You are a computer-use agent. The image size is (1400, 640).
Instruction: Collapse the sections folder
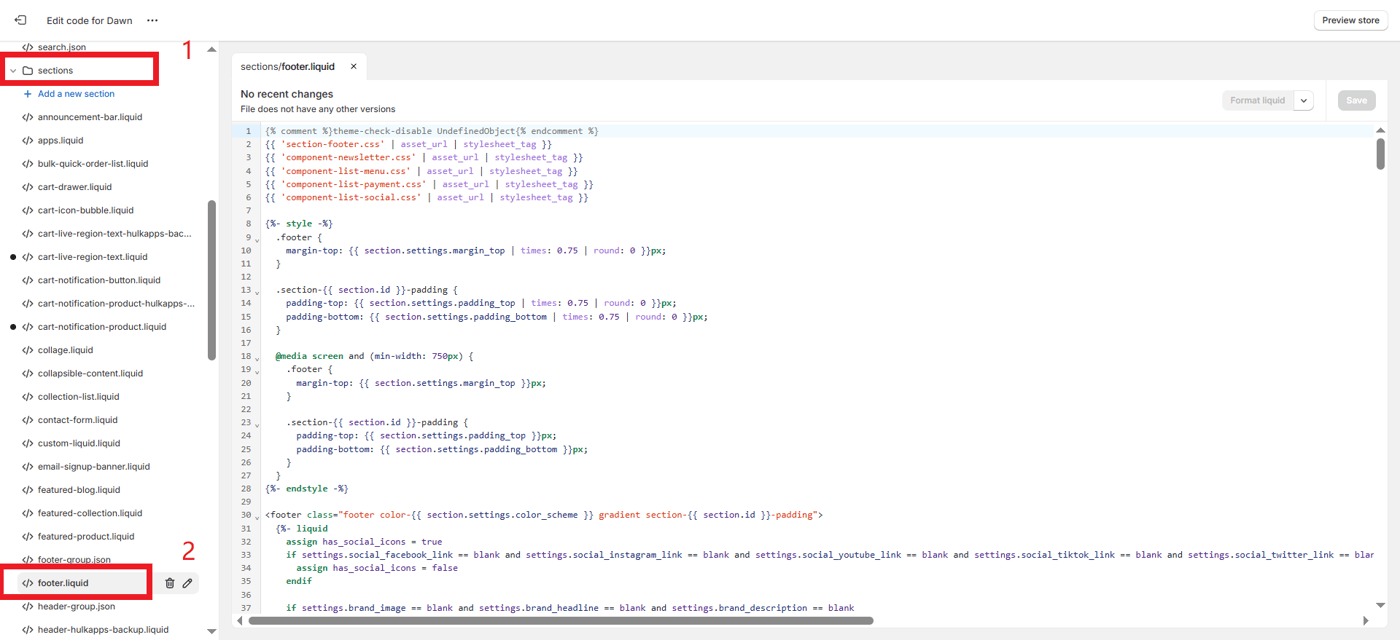13,71
